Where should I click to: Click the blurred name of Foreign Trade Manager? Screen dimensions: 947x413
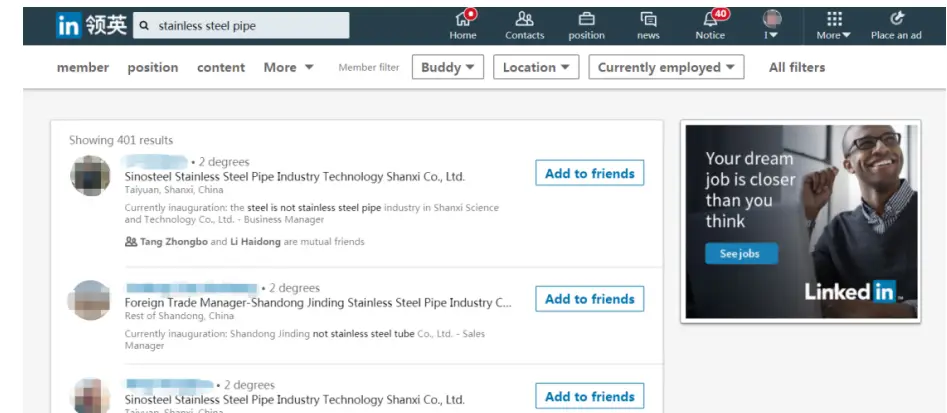192,287
